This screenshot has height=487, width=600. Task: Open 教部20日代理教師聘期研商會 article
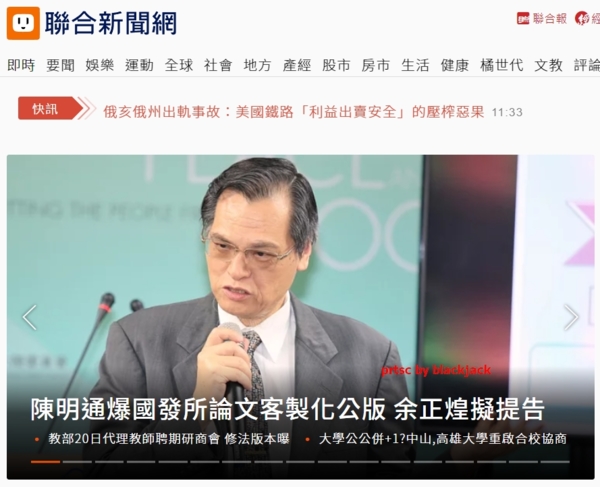pyautogui.click(x=169, y=439)
